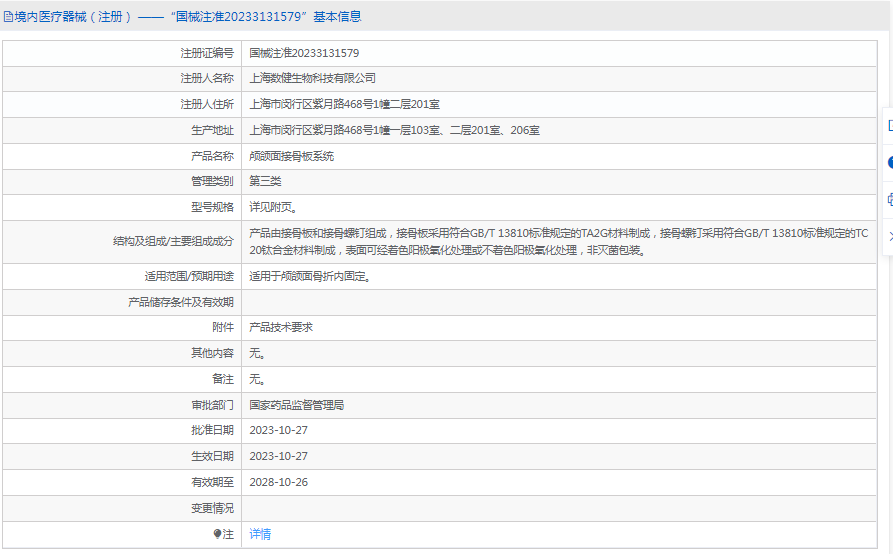Click model spec value 详见附页。

(273, 207)
